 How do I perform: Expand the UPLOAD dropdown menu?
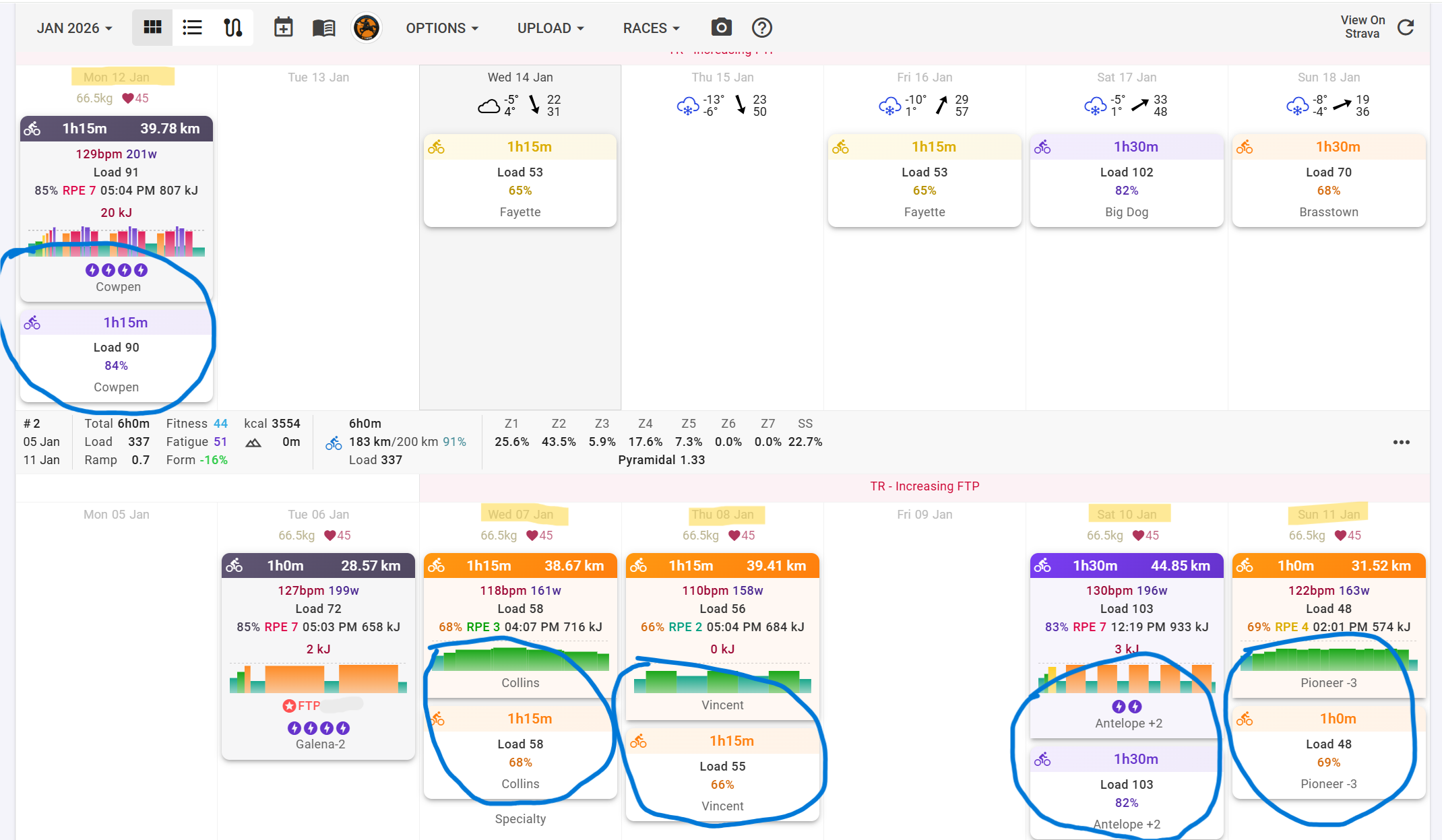pos(550,28)
